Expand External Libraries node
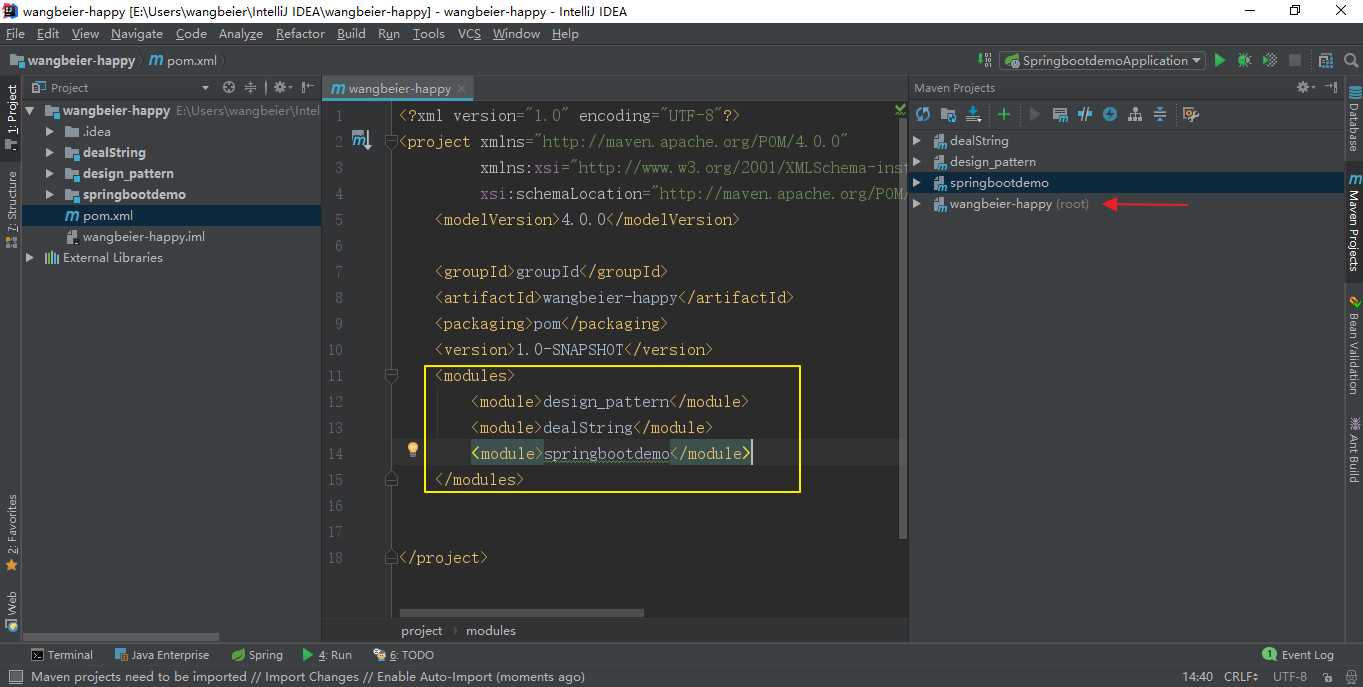 pyautogui.click(x=30, y=258)
